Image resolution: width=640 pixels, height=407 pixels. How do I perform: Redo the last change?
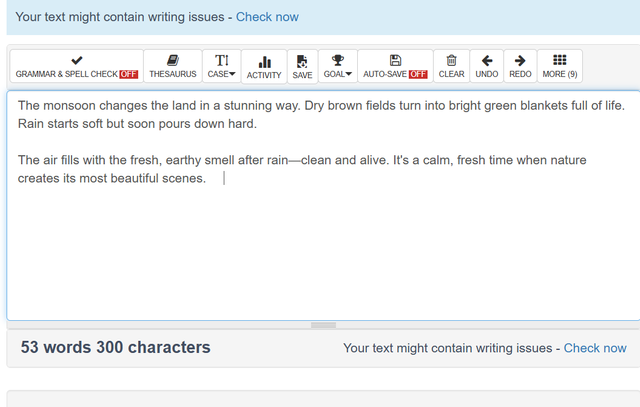click(520, 67)
